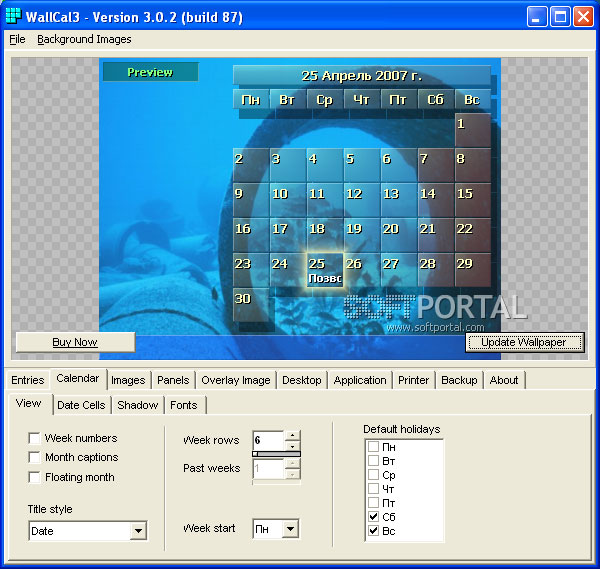Select the View sub-tab
The image size is (600, 569).
tap(29, 403)
